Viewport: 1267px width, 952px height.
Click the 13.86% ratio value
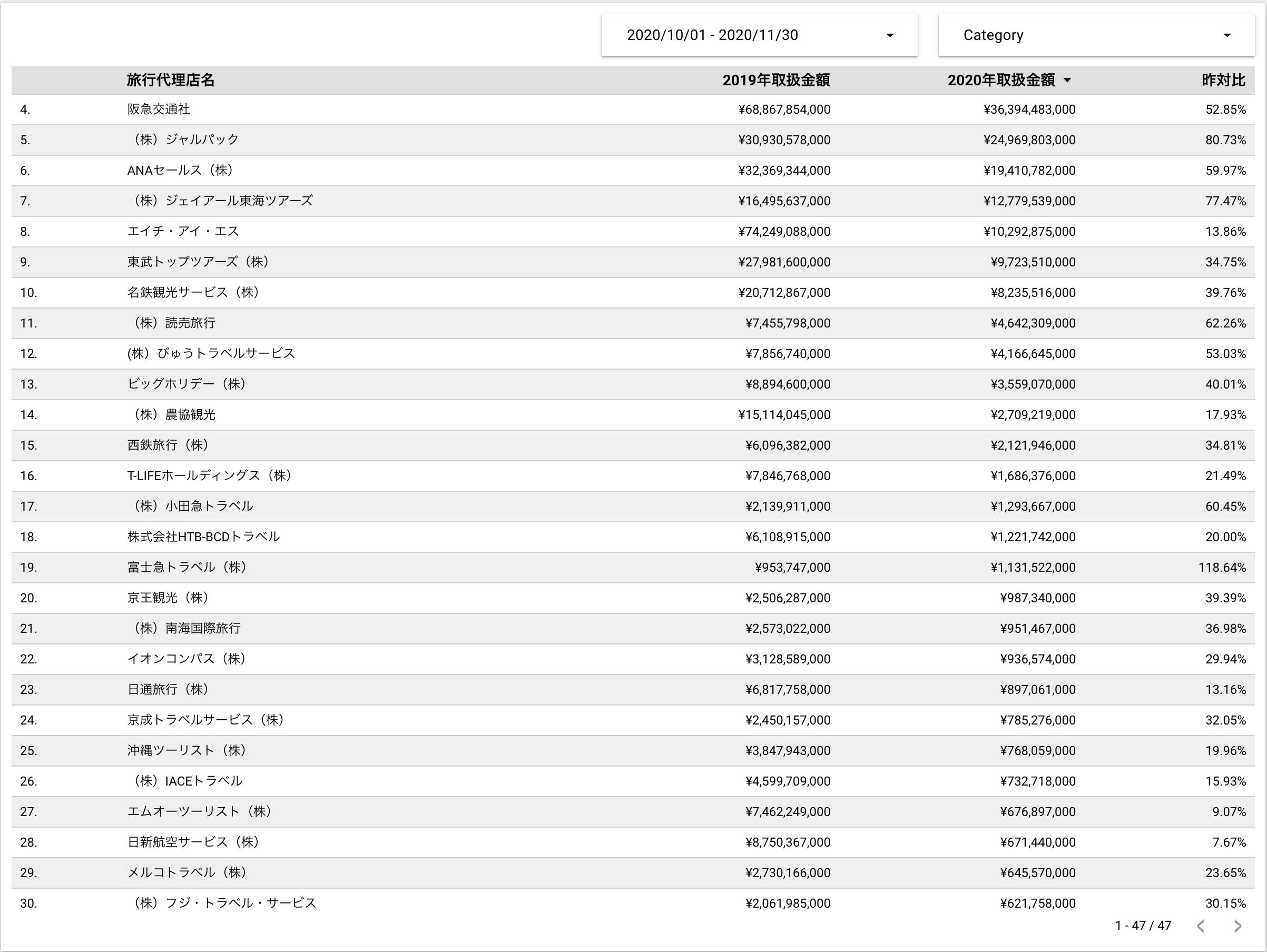pyautogui.click(x=1225, y=231)
